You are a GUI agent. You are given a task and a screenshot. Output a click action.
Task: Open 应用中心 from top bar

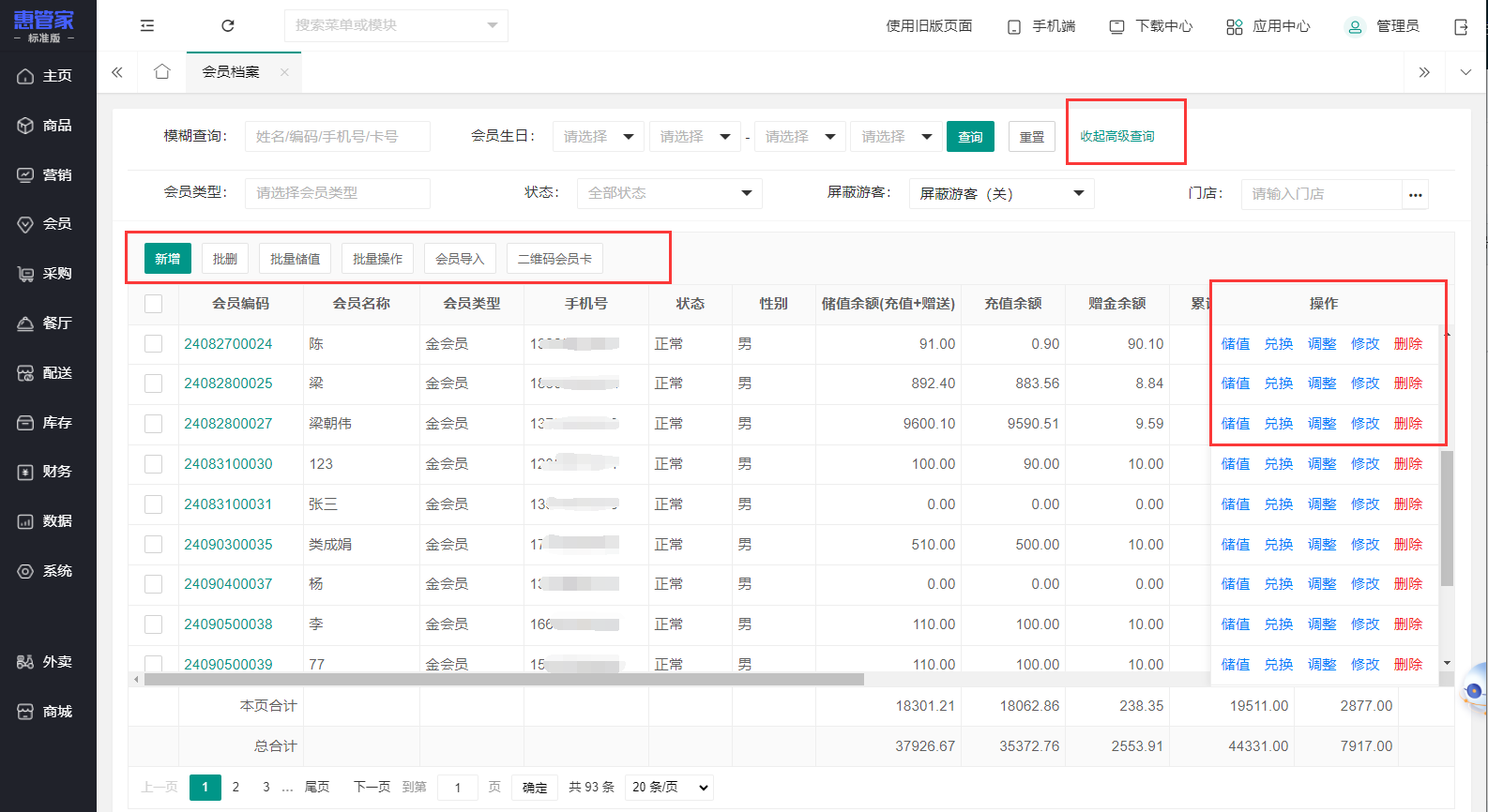coord(1268,26)
